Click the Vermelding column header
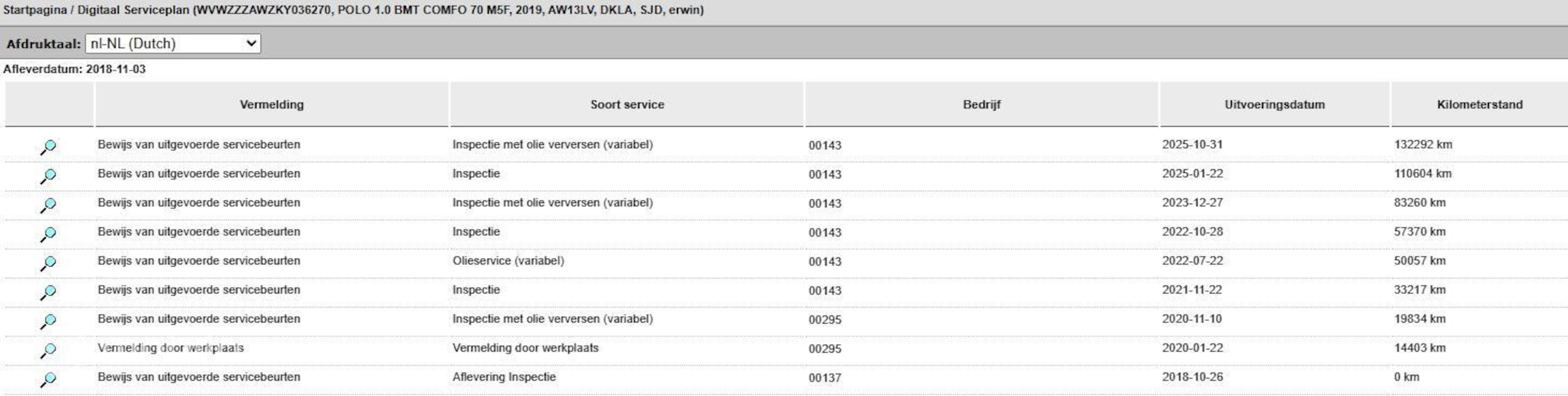 271,105
